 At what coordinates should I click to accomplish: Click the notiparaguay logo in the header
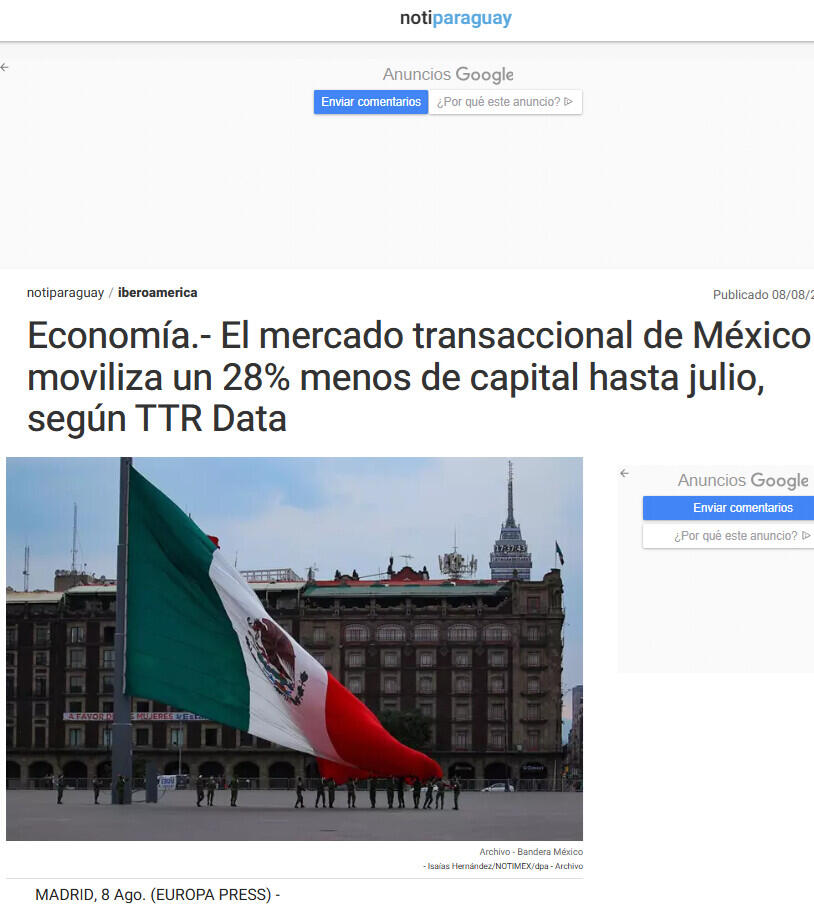coord(455,18)
